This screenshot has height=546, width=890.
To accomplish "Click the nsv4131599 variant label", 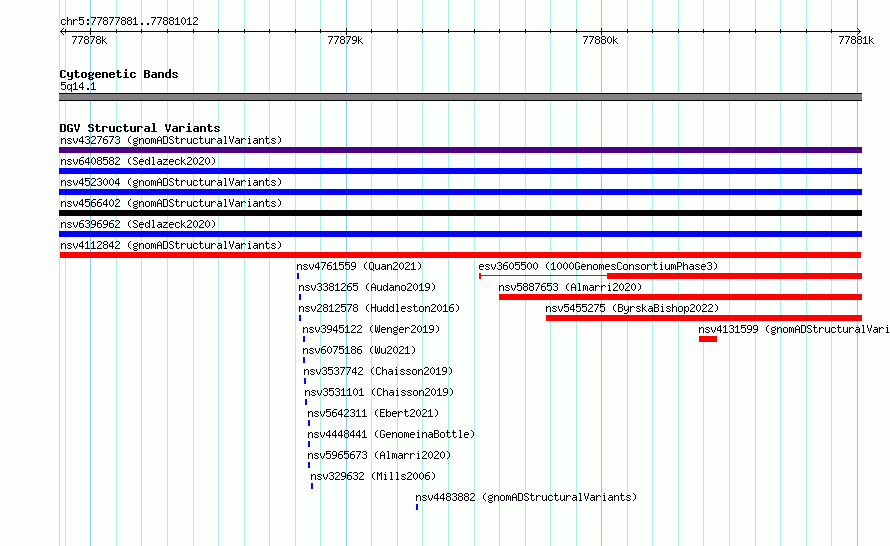I will click(x=794, y=329).
